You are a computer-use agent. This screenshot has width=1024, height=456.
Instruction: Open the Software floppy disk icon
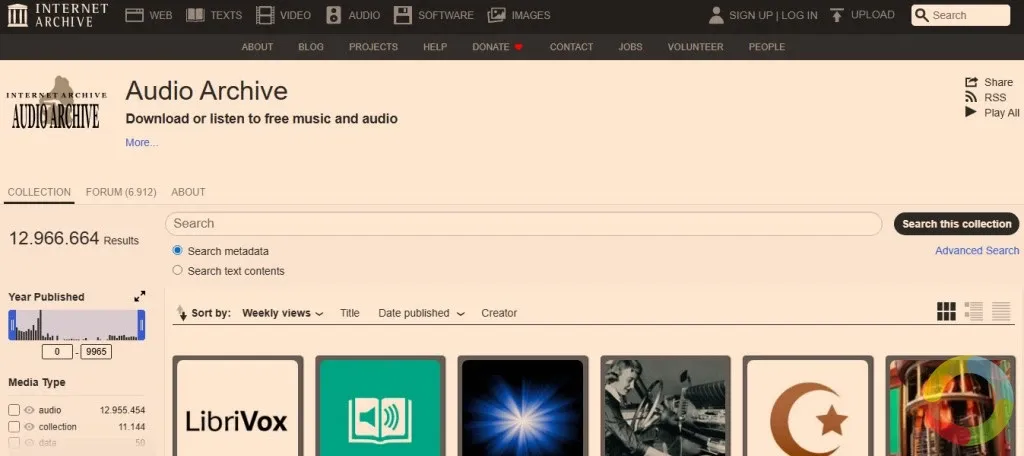[403, 15]
